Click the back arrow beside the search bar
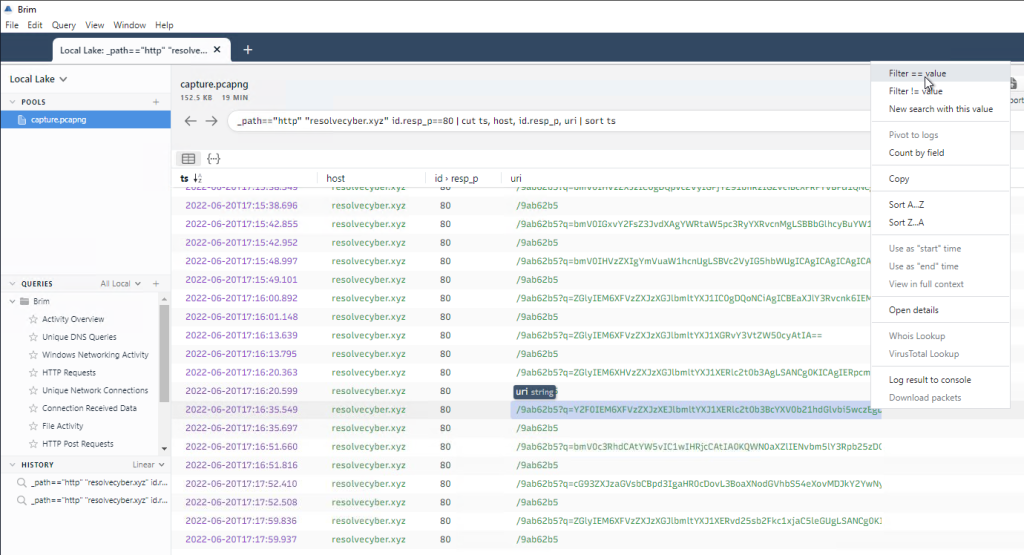Screen dimensions: 1024x555 coord(190,121)
